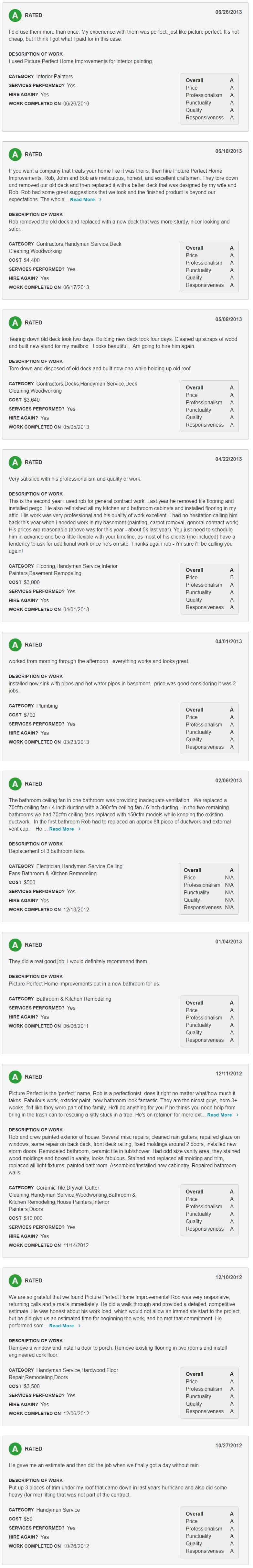Click the Price B grade in the 04/22/2013 review
The height and width of the screenshot is (1568, 253).
coord(231,578)
